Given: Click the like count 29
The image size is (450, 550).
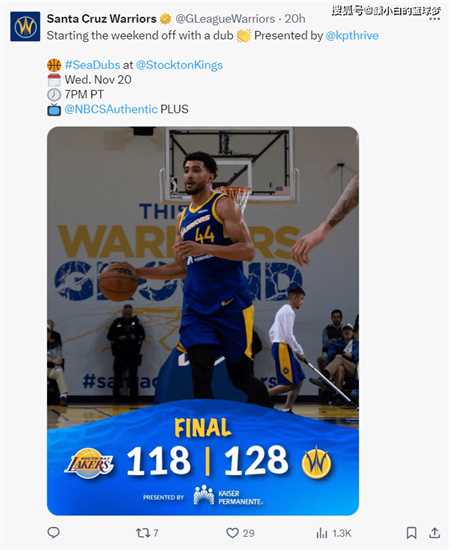Looking at the screenshot, I should pyautogui.click(x=248, y=533).
